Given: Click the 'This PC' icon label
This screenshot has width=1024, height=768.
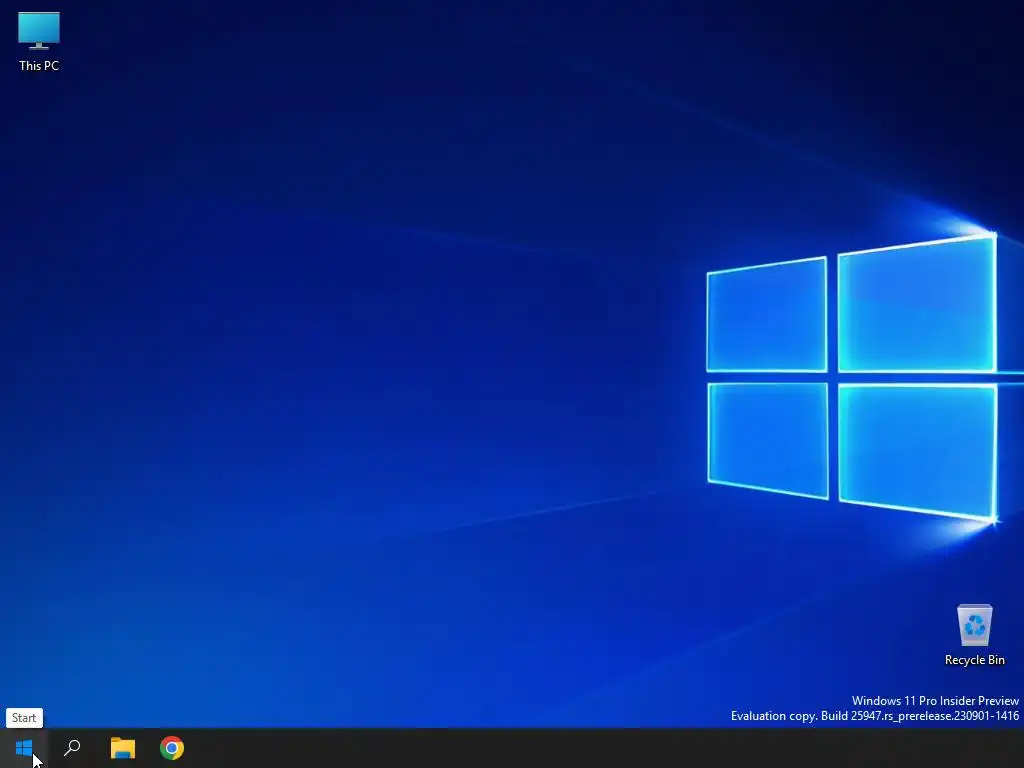Looking at the screenshot, I should pyautogui.click(x=39, y=65).
